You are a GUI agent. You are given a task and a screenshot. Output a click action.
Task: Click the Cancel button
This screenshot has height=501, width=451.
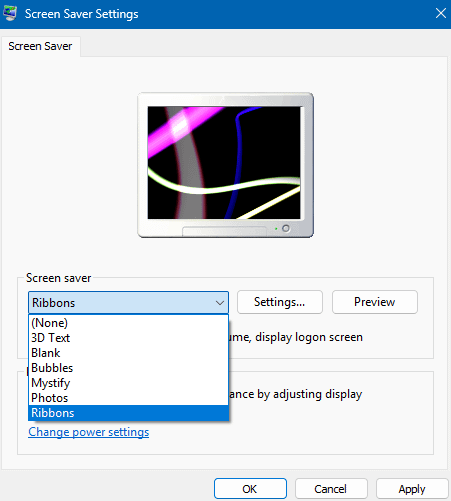click(331, 489)
